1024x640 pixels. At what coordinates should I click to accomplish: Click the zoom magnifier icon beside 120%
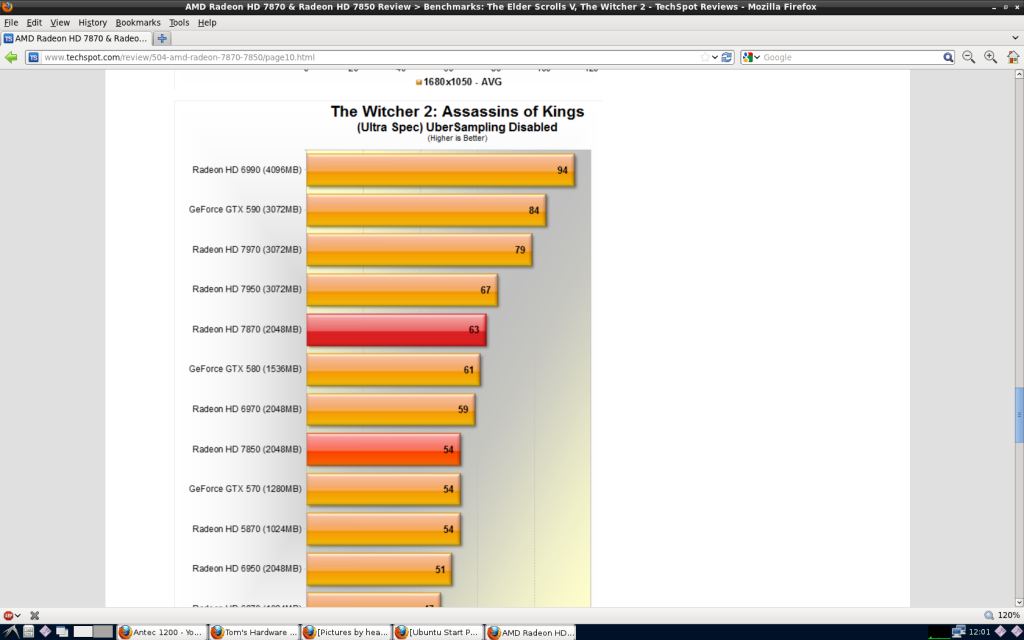989,615
